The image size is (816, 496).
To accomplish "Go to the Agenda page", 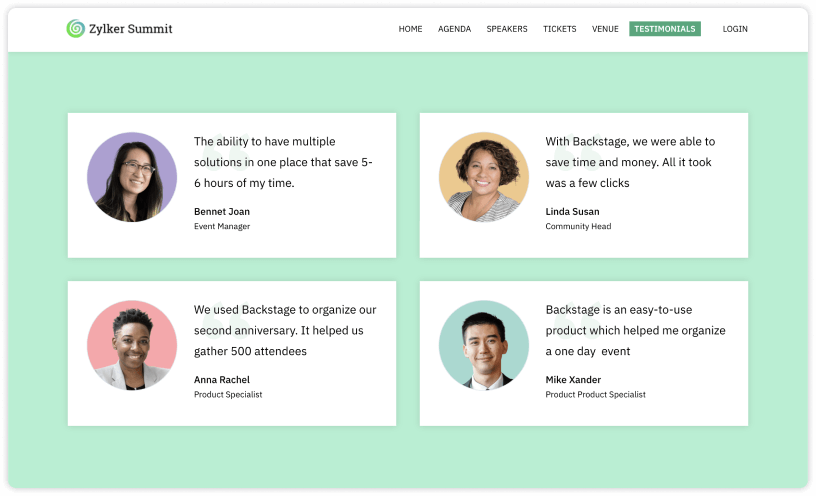I will click(454, 29).
